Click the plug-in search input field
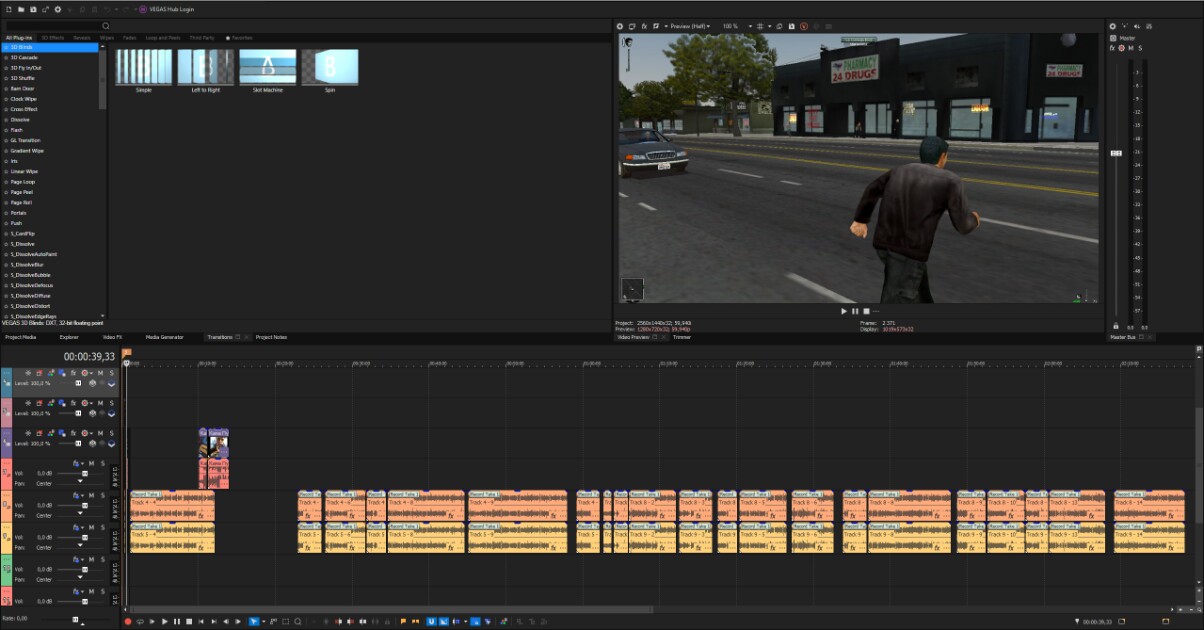1204x630 pixels. click(52, 25)
